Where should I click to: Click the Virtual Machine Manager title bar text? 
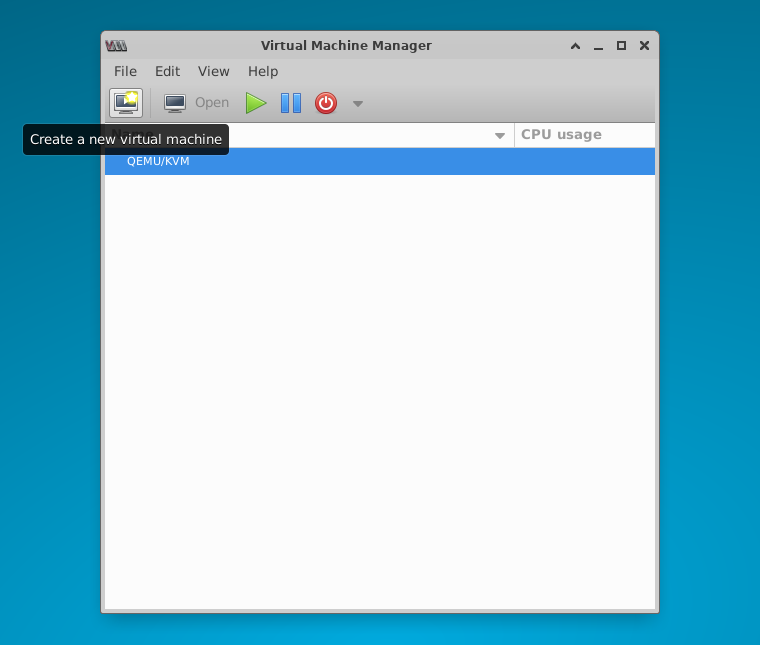tap(346, 46)
